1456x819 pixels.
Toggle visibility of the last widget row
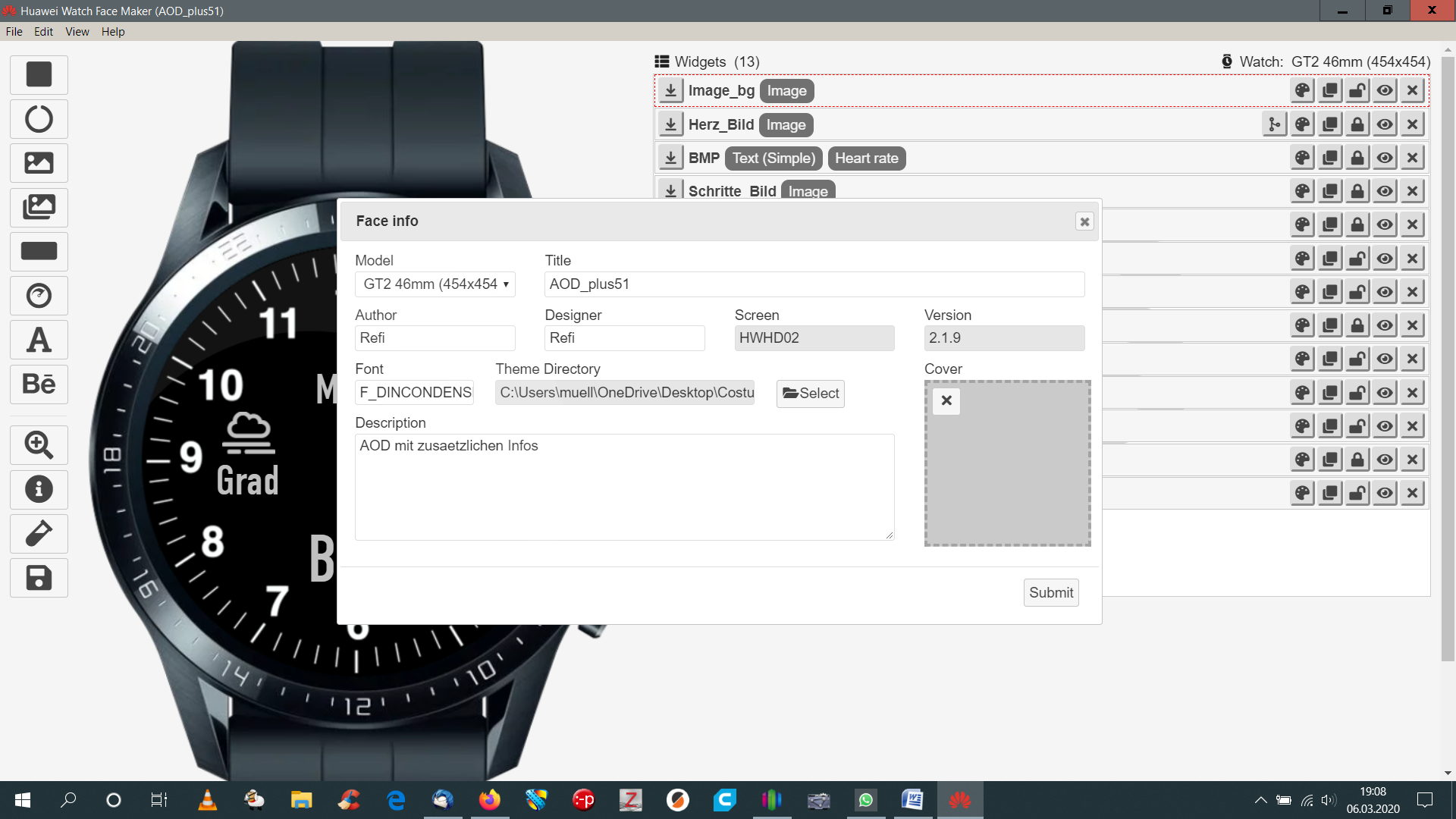[1385, 493]
